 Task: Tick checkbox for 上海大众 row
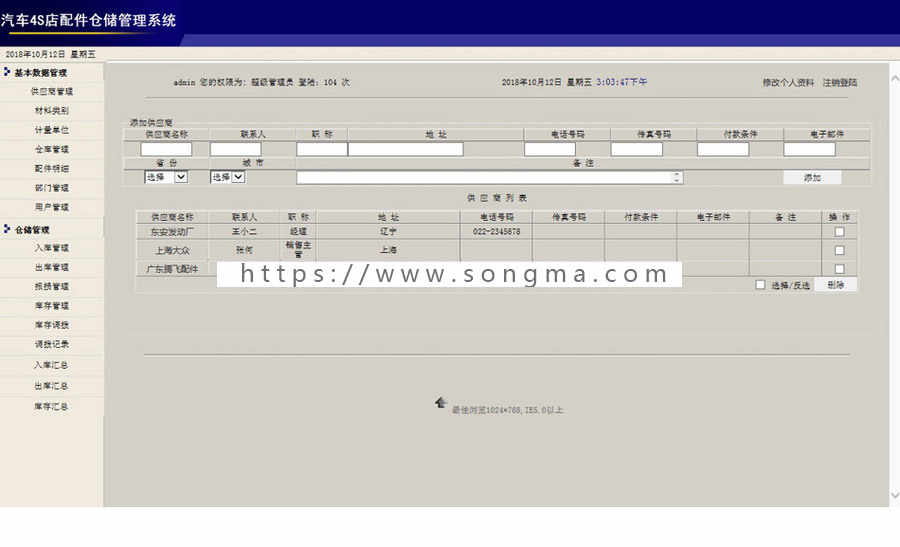[x=839, y=250]
